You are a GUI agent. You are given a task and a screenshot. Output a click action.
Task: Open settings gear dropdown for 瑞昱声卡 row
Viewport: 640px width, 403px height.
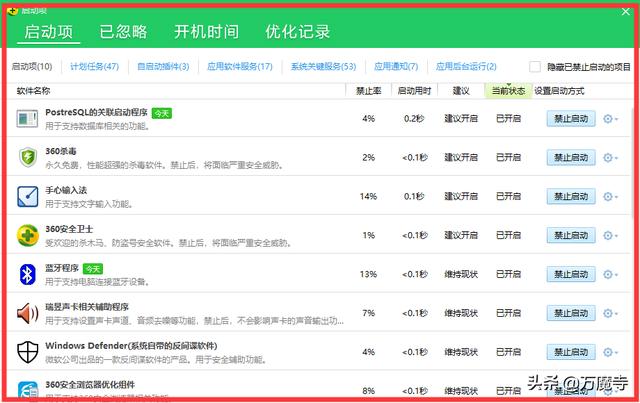tap(610, 313)
